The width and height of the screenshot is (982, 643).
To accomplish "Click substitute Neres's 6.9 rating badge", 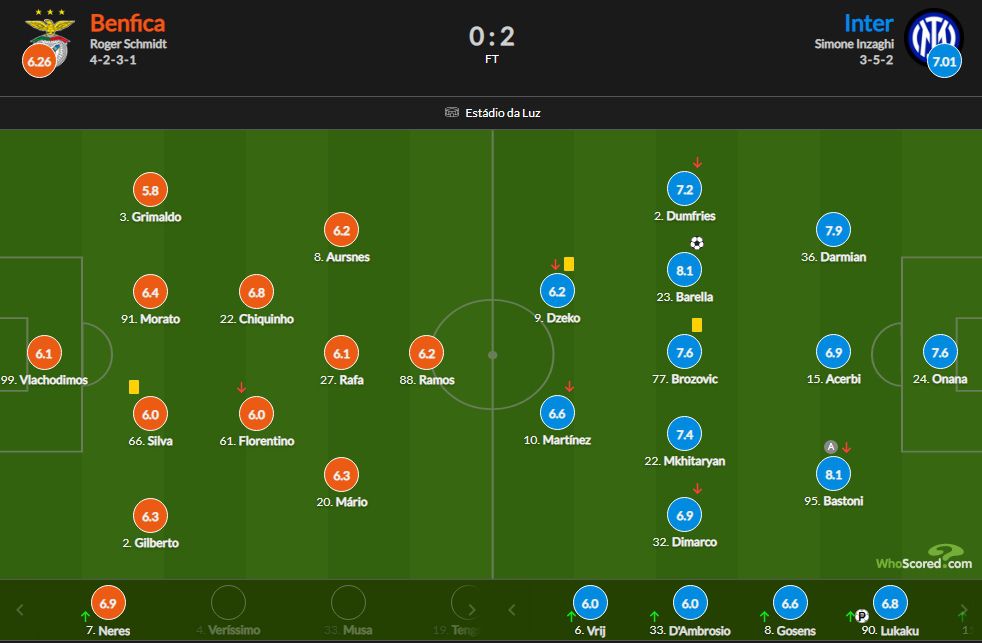I will tap(107, 603).
